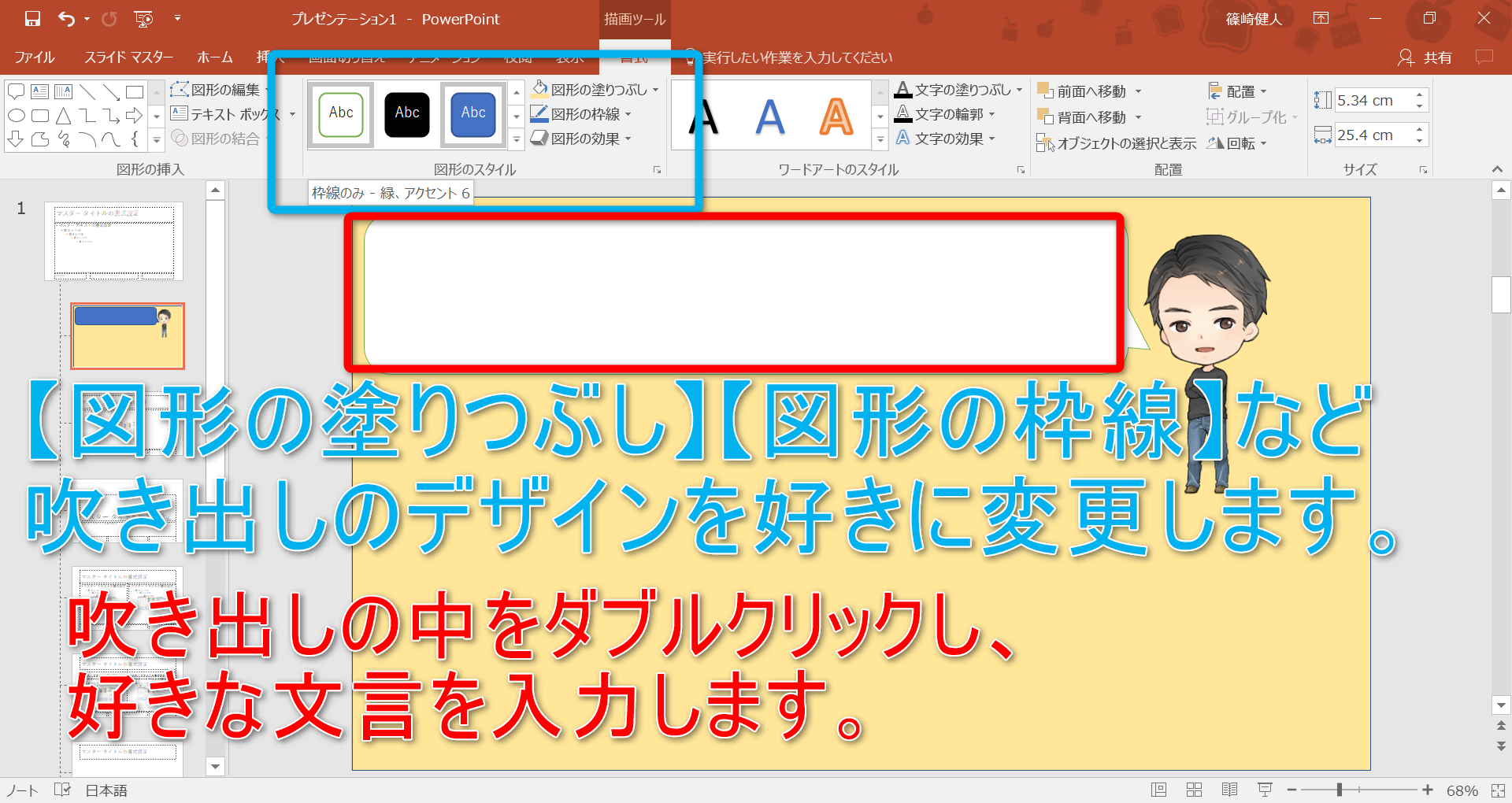Select the rounded speech bubble shape
Screen dimensions: 1512x803
tap(16, 91)
